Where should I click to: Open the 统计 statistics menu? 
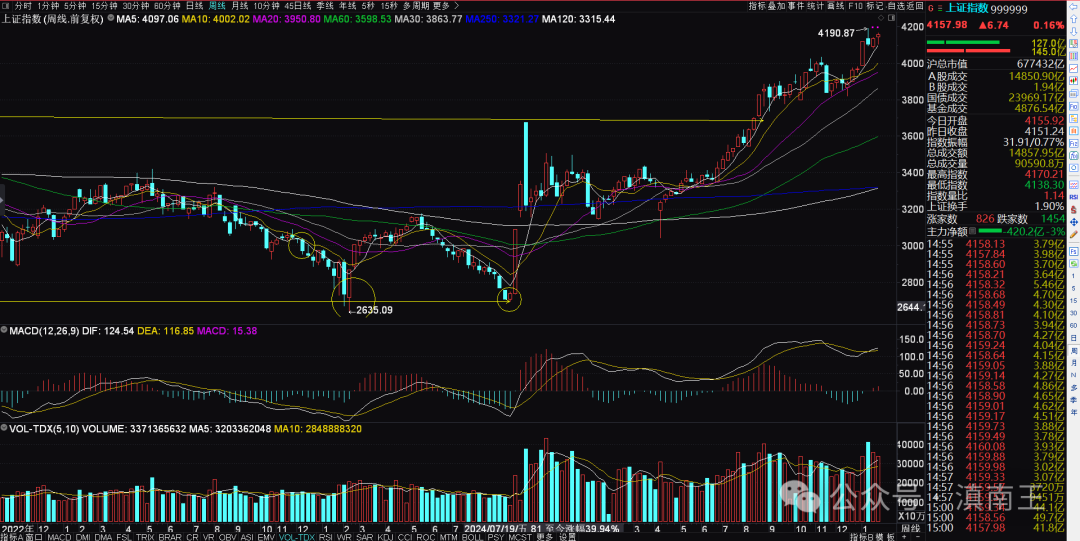tap(816, 6)
